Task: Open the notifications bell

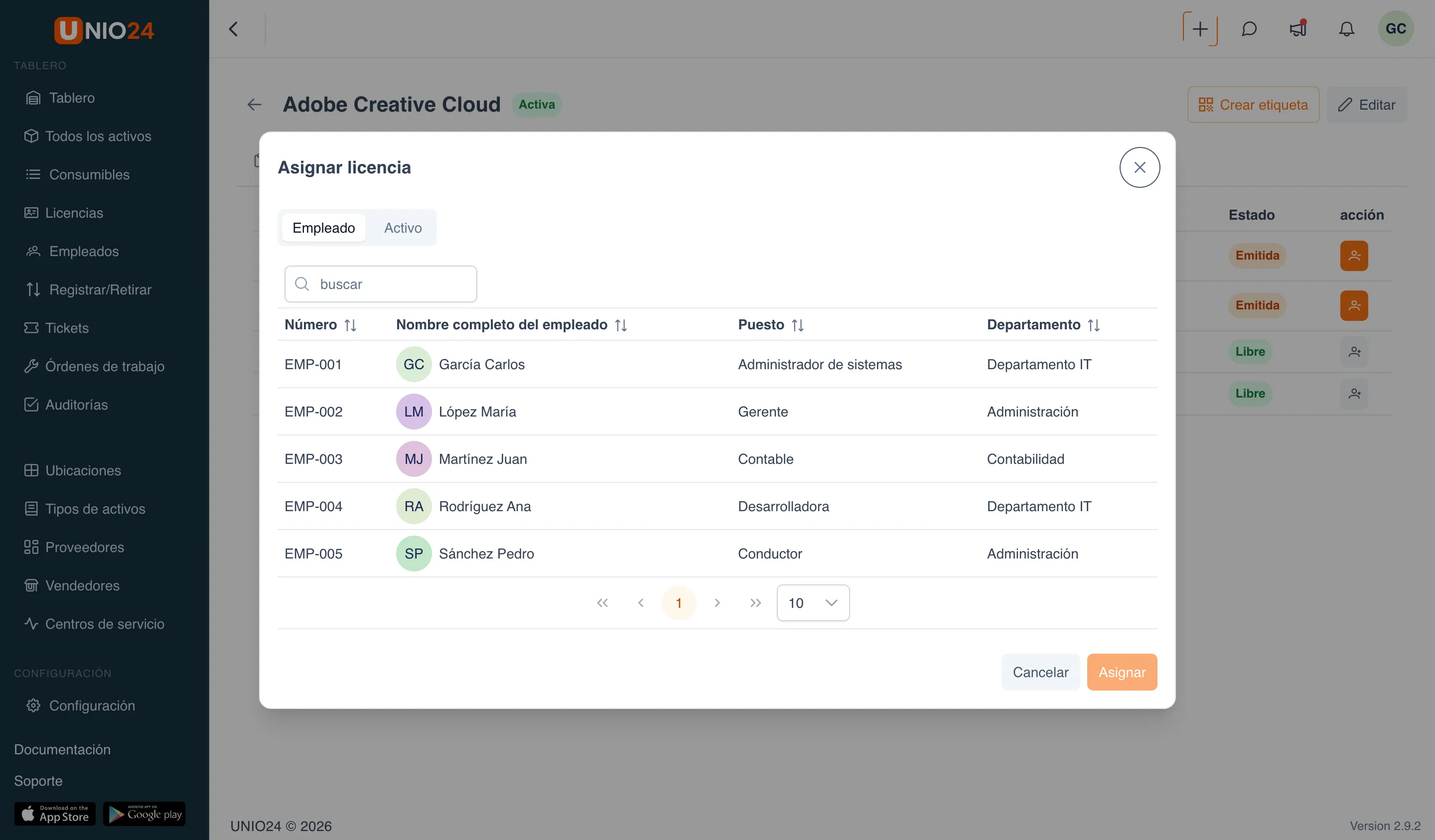Action: click(x=1346, y=28)
